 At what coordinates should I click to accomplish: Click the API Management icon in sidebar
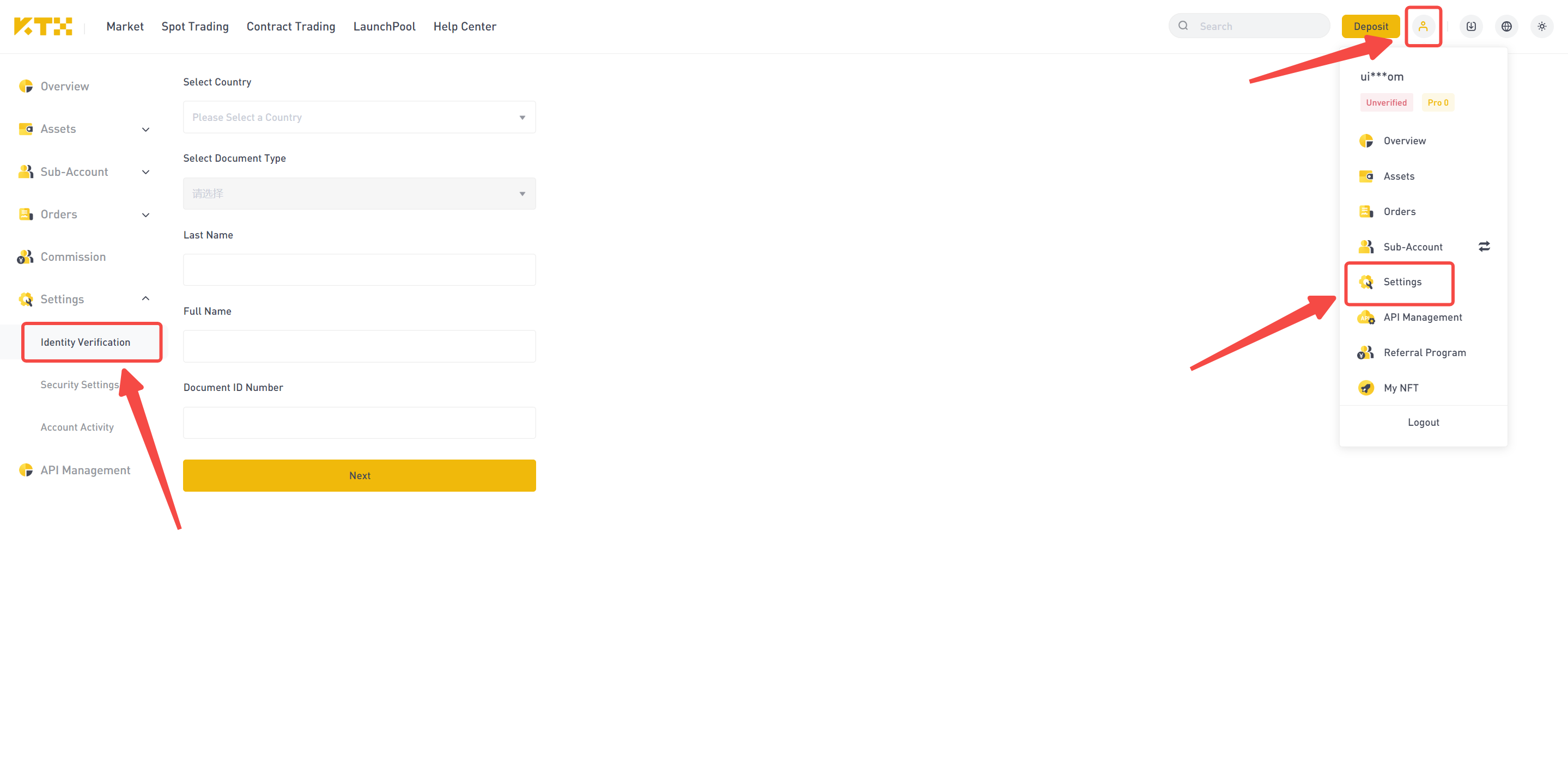[x=26, y=470]
